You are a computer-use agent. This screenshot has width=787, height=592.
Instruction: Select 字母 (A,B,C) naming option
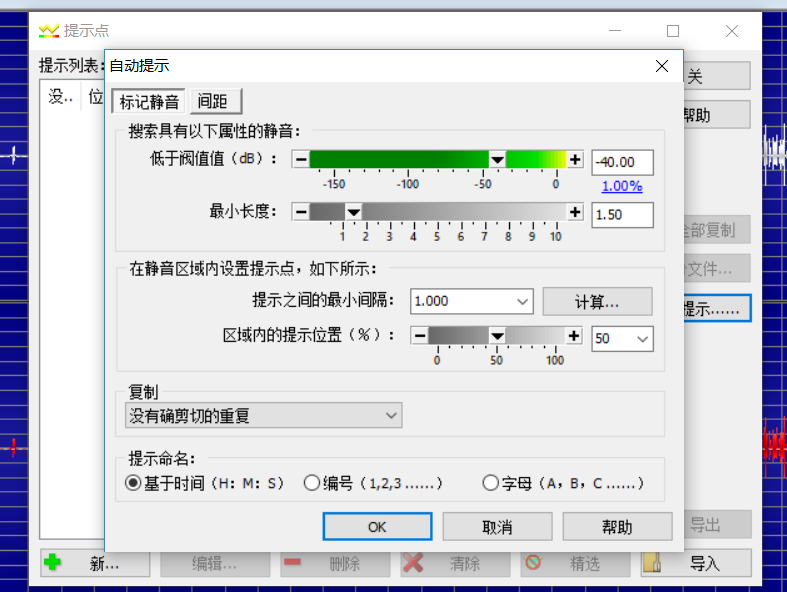click(563, 483)
